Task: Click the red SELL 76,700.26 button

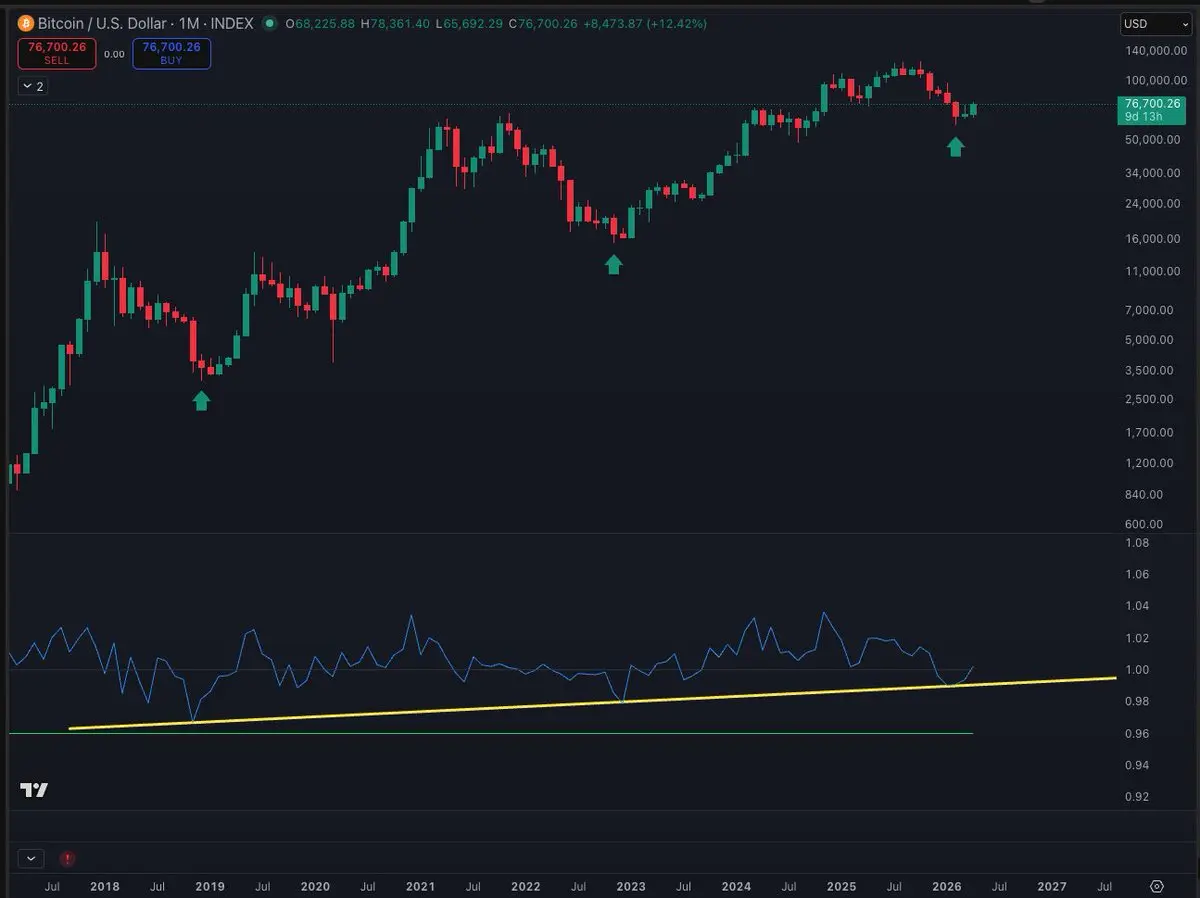Action: tap(57, 53)
